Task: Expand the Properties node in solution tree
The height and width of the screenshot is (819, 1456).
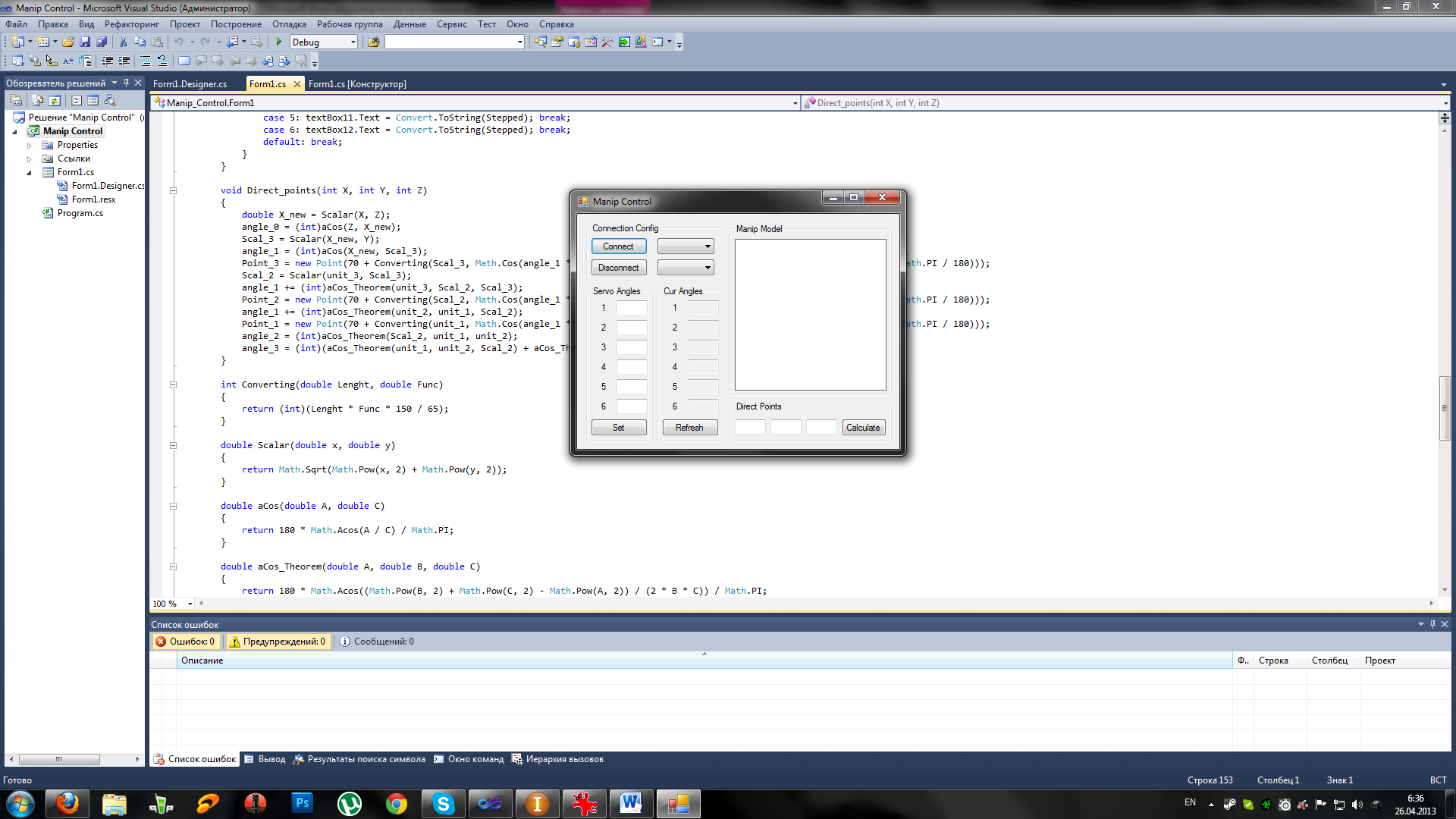Action: click(30, 145)
